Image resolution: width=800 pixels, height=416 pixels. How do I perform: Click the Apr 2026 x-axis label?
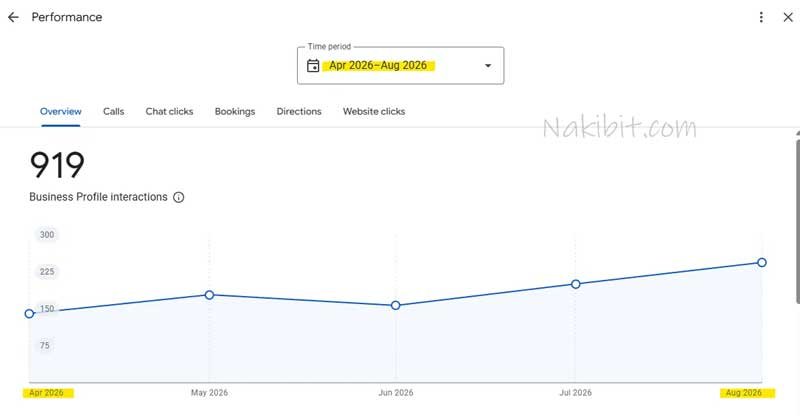click(x=46, y=393)
